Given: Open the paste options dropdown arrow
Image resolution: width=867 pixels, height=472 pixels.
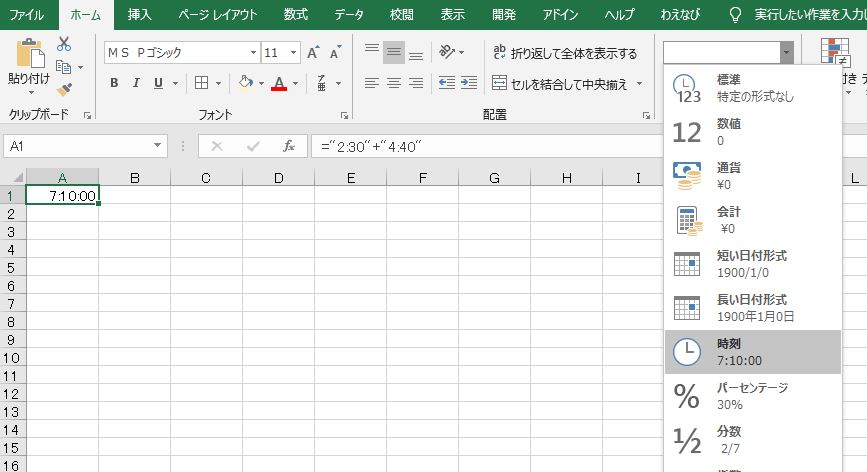Looking at the screenshot, I should point(30,92).
